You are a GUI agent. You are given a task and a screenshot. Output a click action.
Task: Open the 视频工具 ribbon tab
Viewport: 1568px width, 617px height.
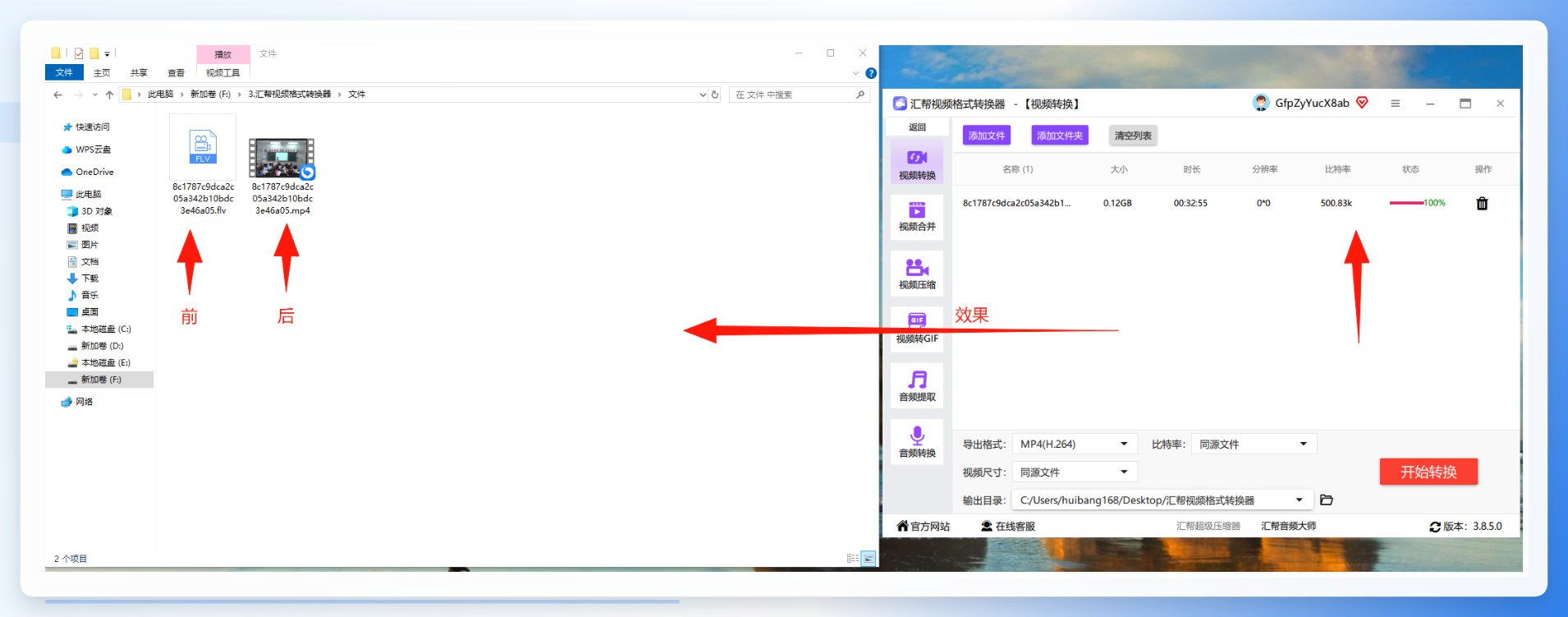tap(222, 72)
